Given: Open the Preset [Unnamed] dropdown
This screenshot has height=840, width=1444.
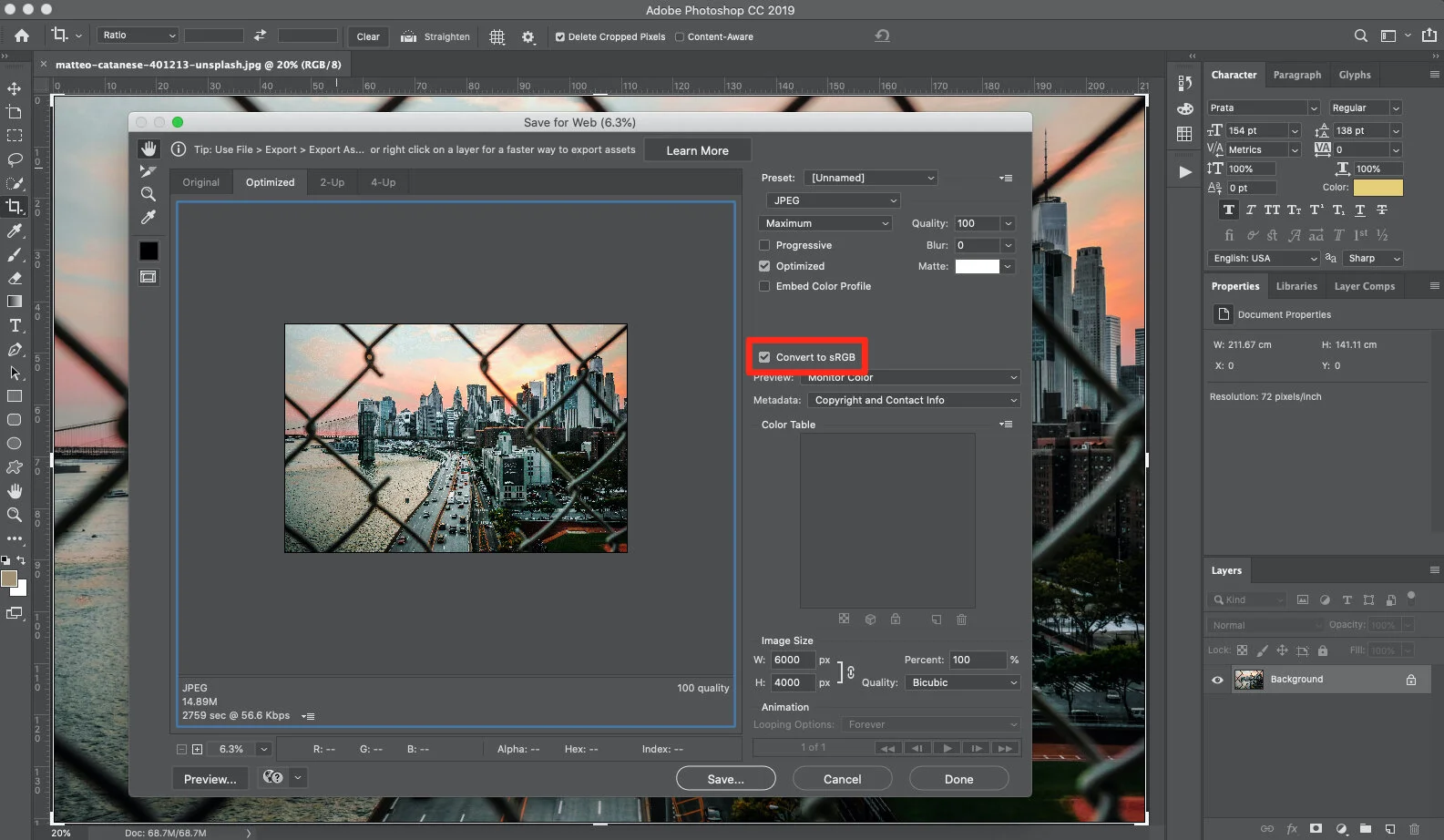Looking at the screenshot, I should pyautogui.click(x=873, y=178).
